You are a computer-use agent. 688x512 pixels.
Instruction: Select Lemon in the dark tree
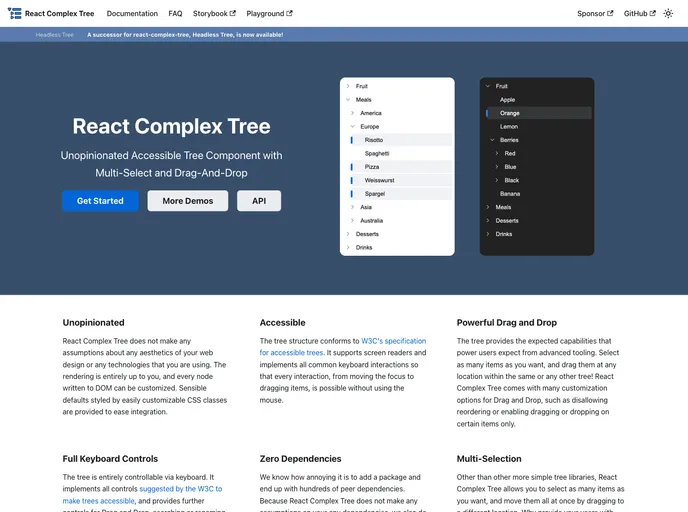537,126
